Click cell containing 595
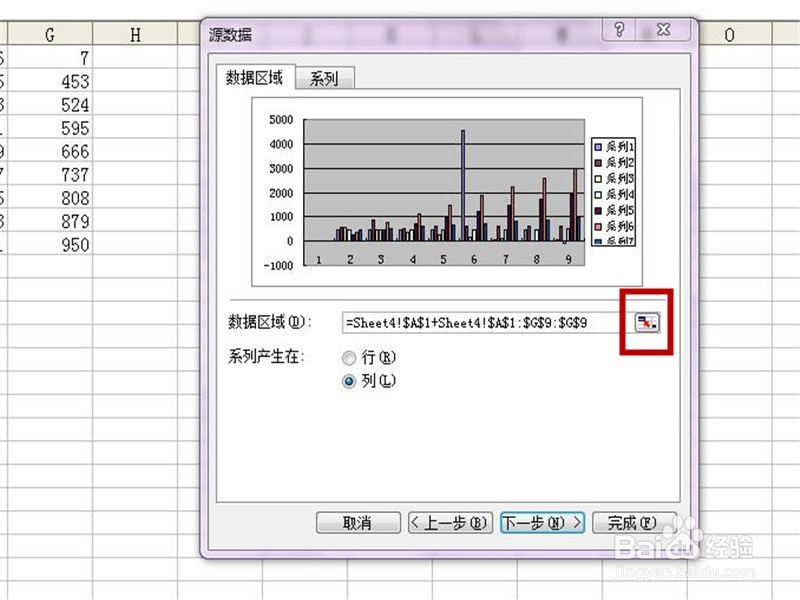The image size is (800, 600). click(x=50, y=128)
